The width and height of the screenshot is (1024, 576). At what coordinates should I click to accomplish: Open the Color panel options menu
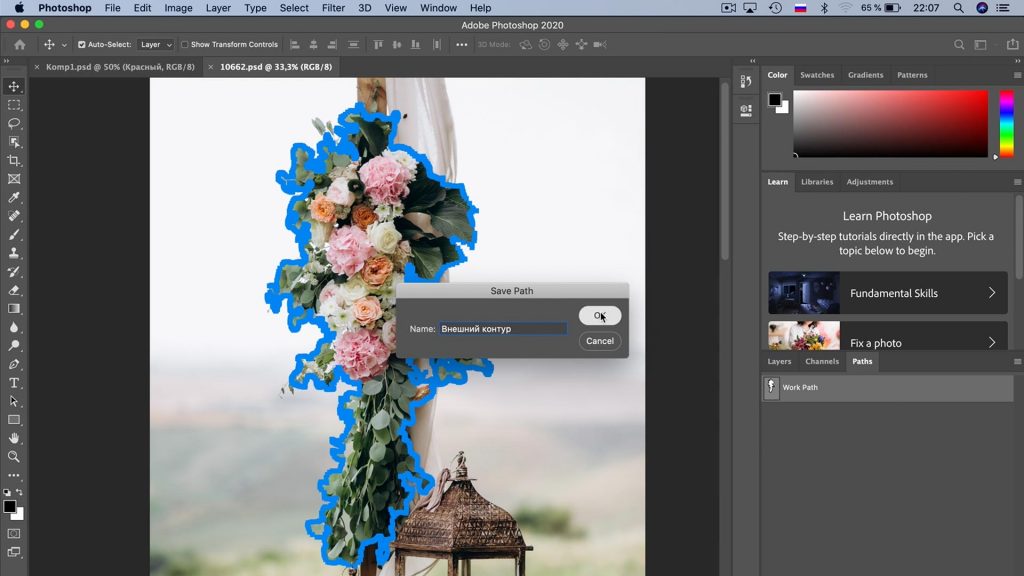click(x=1017, y=75)
